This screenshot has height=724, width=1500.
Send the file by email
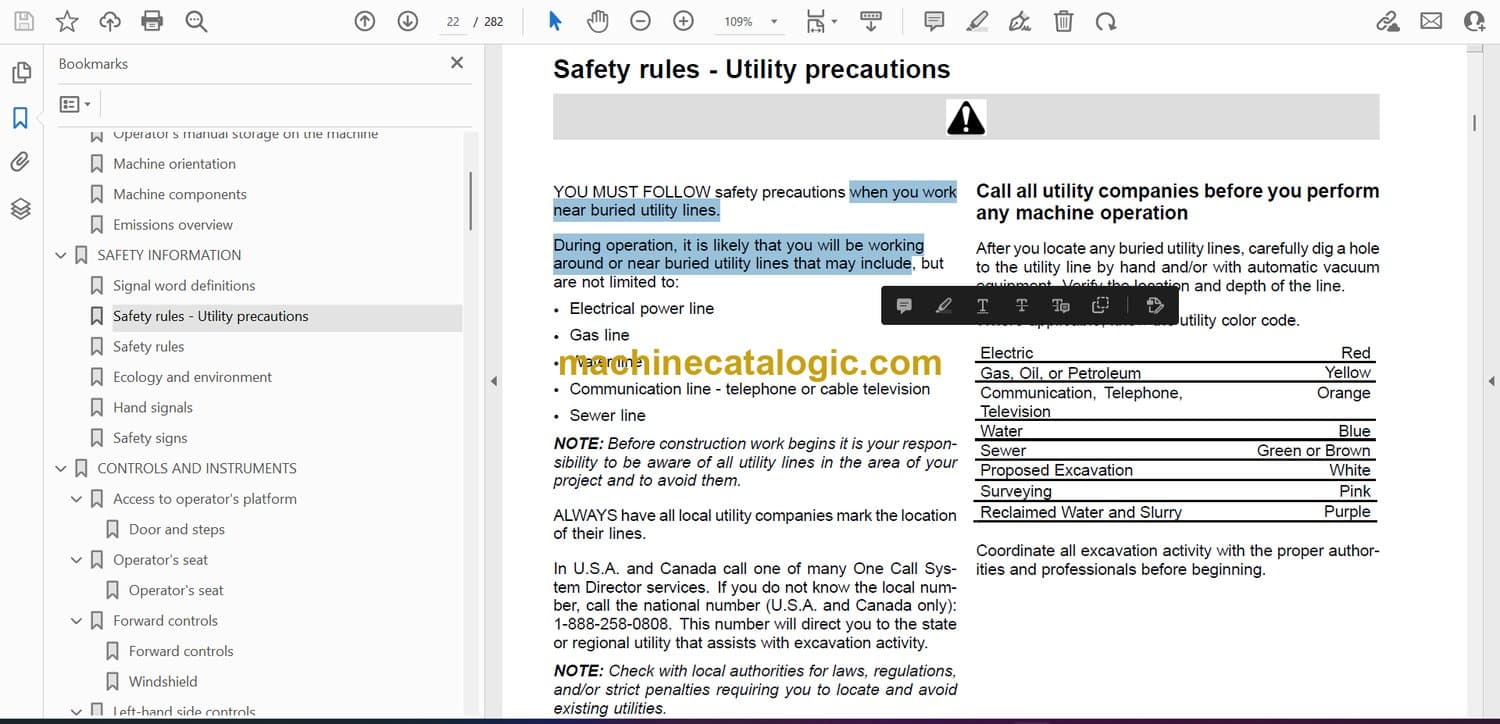[x=1431, y=21]
